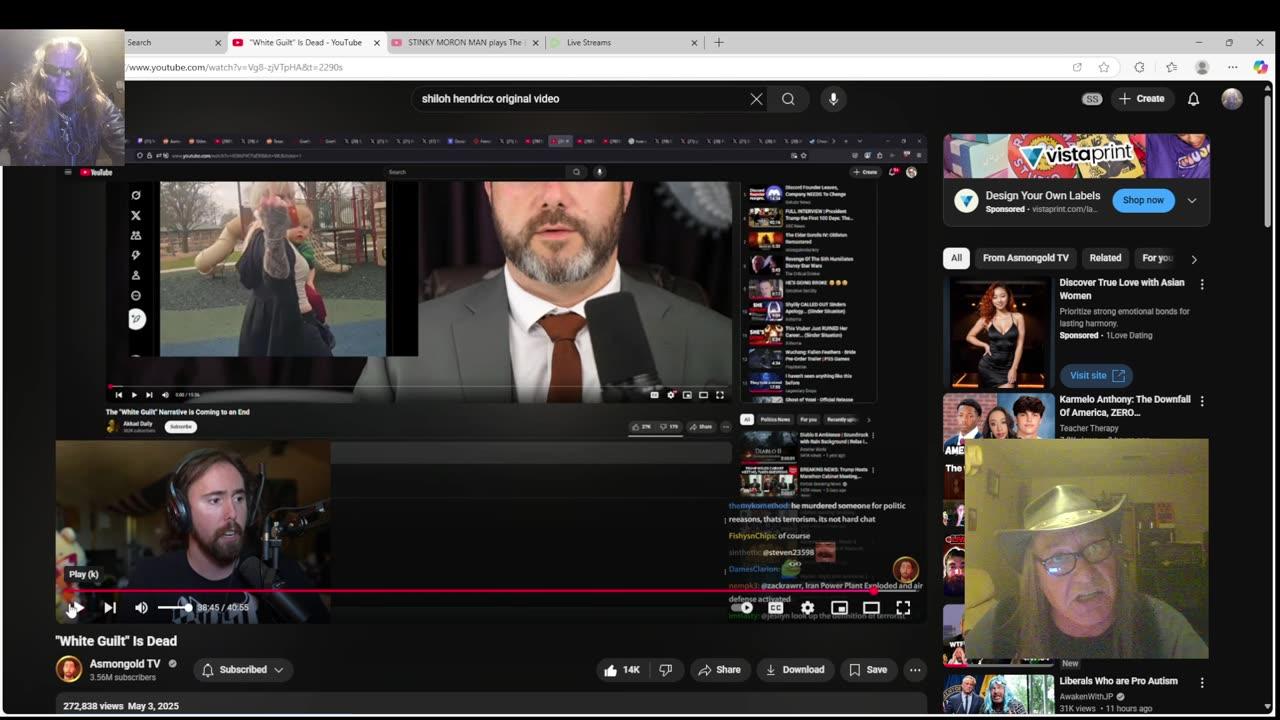Select the Related filter chip
This screenshot has width=1280, height=720.
[1105, 258]
